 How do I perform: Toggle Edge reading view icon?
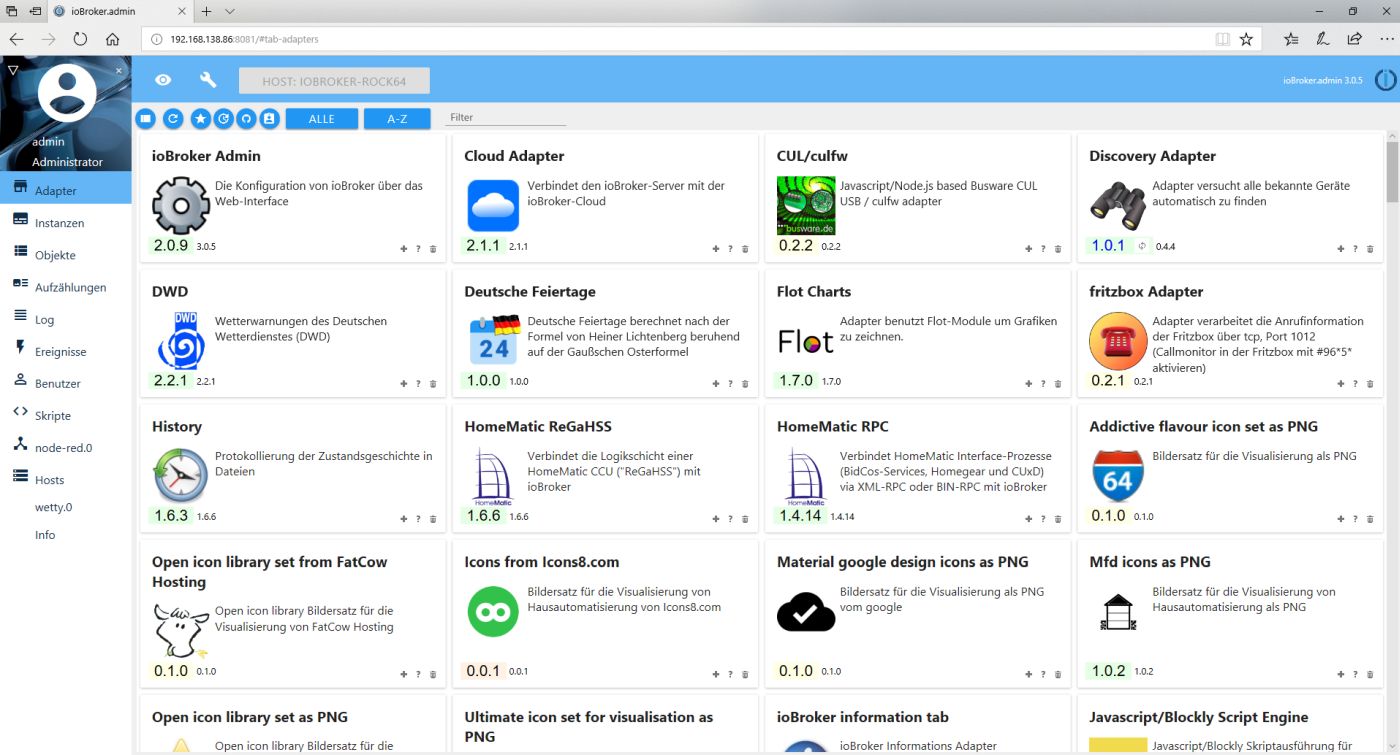1222,39
